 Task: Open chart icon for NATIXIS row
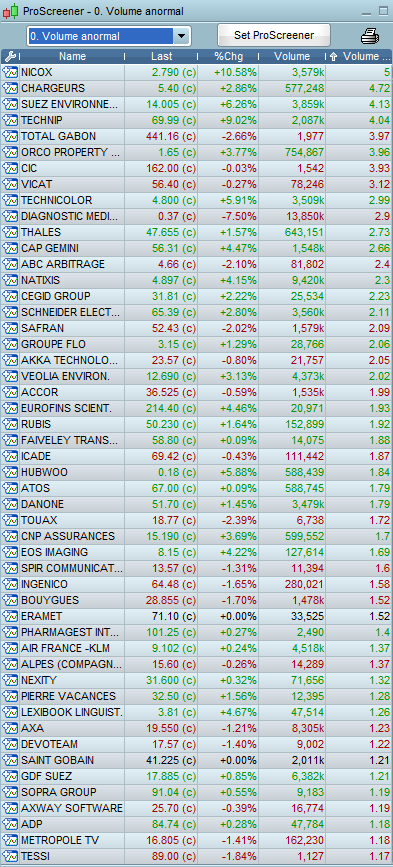pyautogui.click(x=10, y=280)
